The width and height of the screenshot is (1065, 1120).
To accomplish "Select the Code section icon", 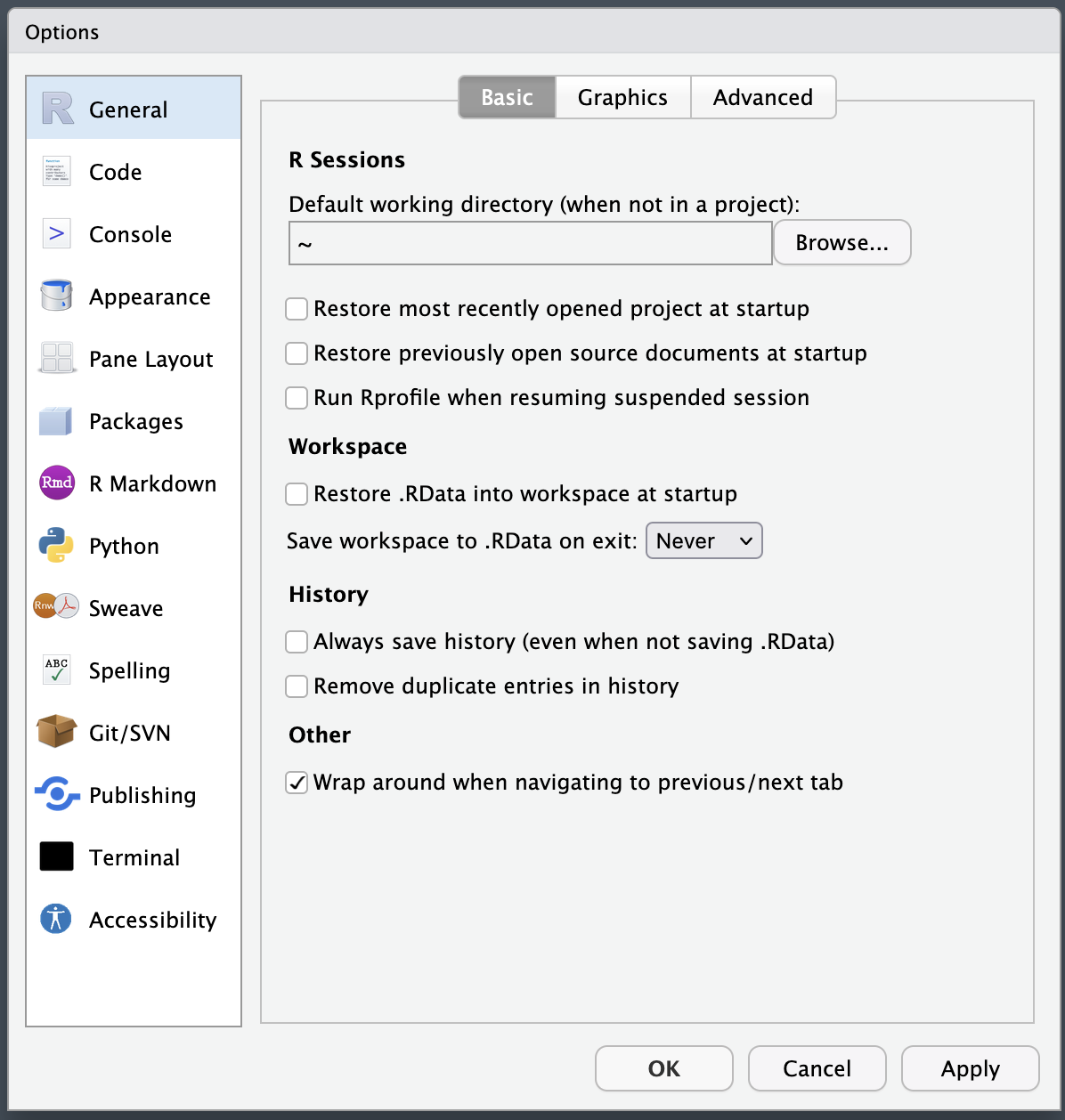I will (x=57, y=171).
